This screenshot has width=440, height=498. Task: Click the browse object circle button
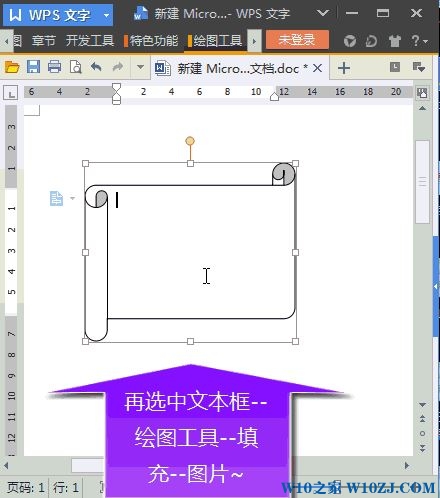[422, 433]
